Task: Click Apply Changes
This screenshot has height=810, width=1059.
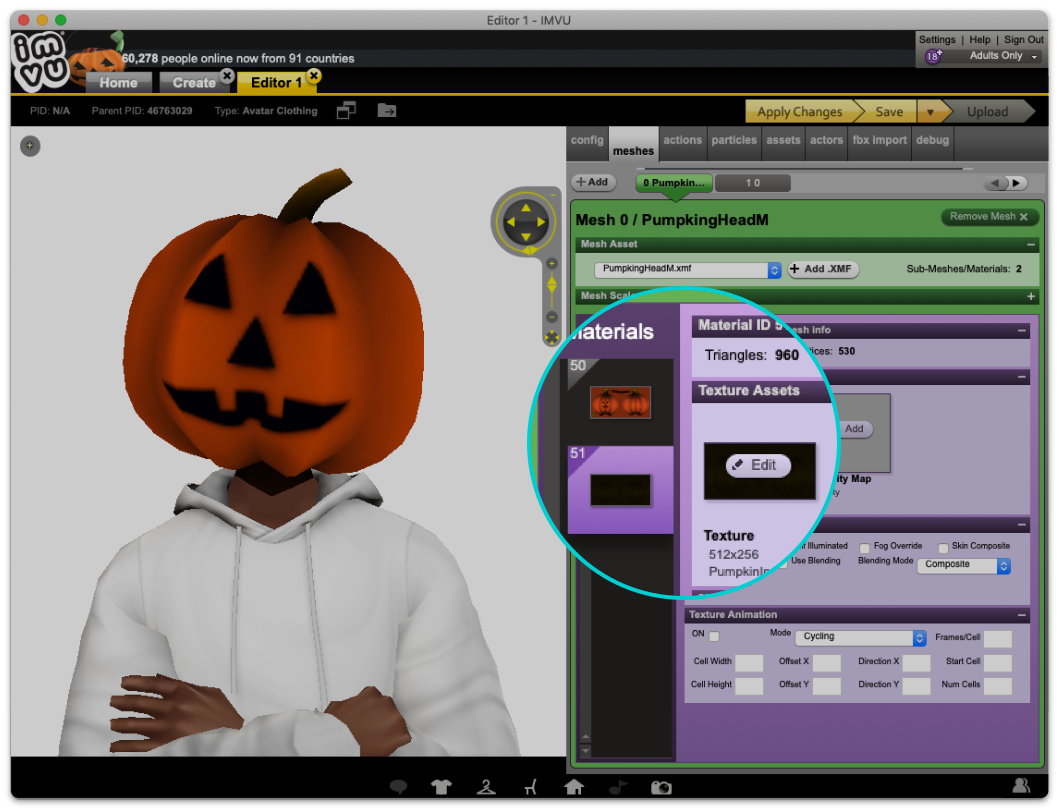Action: pos(800,111)
